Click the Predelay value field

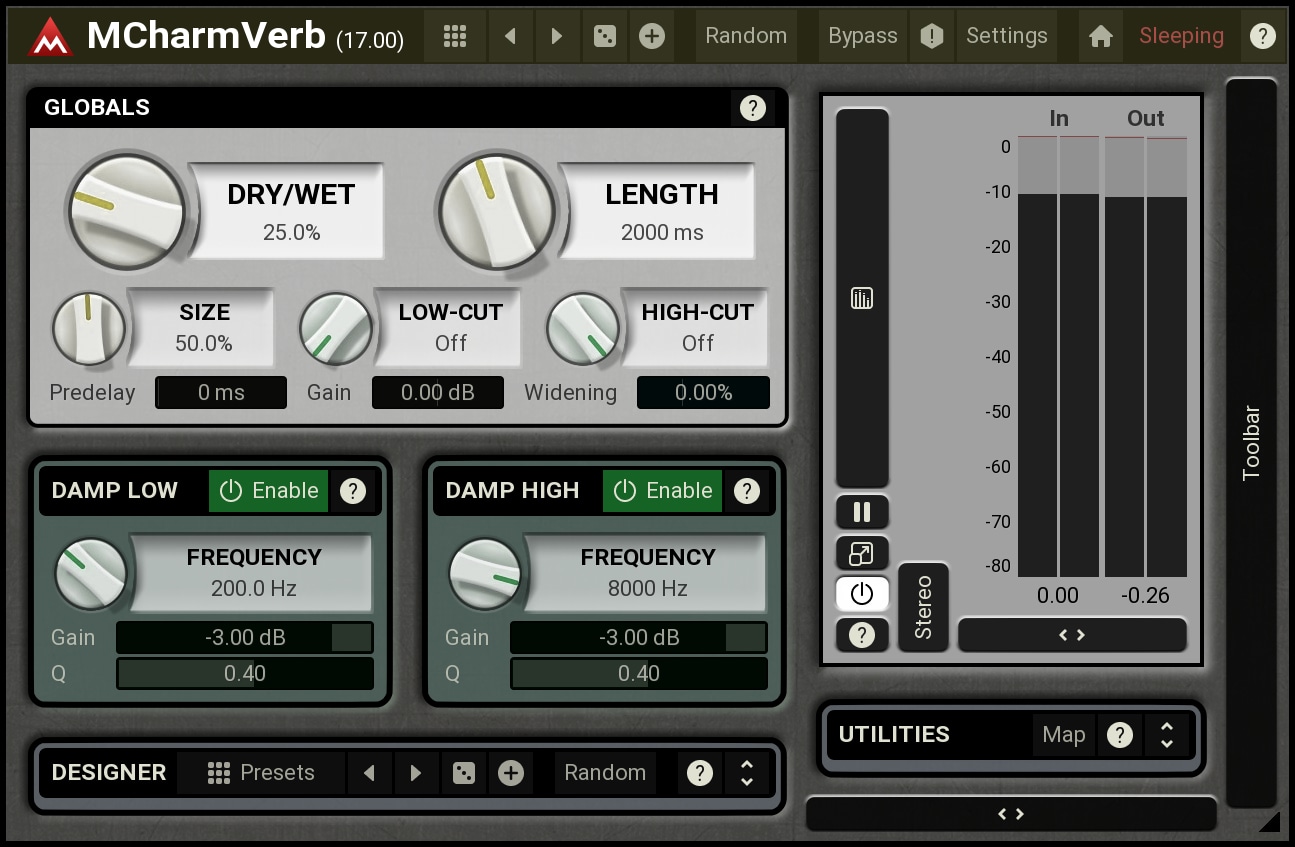(x=221, y=393)
